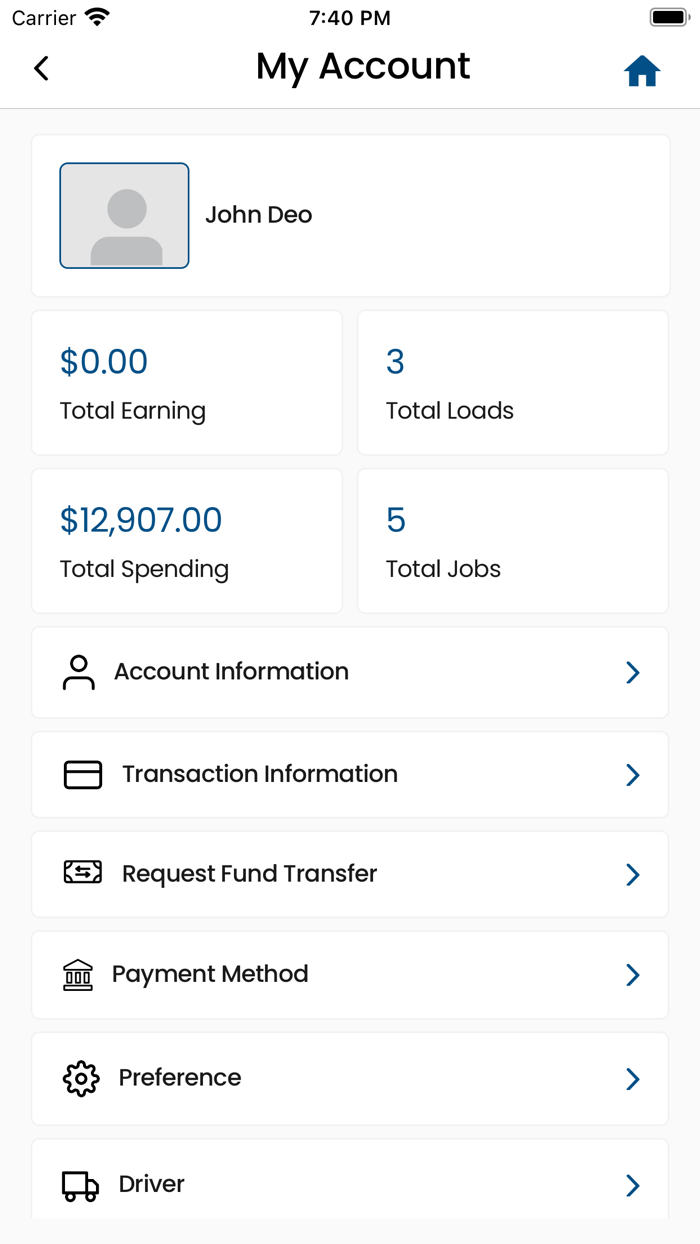This screenshot has width=700, height=1244.
Task: Expand Transaction Information with its chevron
Action: click(x=632, y=775)
